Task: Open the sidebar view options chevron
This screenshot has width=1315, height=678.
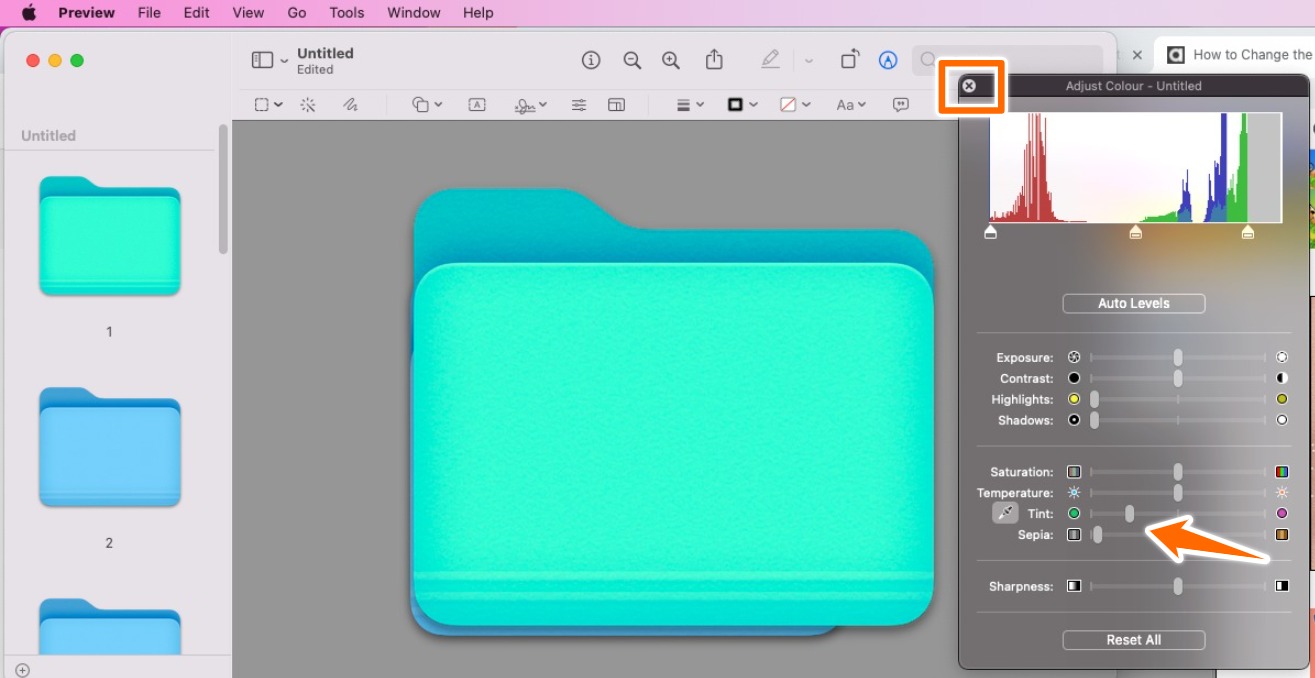Action: click(x=284, y=61)
